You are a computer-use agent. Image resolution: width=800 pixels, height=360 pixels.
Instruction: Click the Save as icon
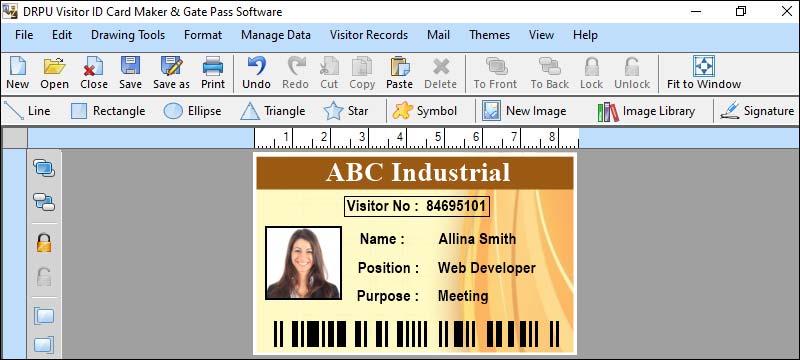171,73
